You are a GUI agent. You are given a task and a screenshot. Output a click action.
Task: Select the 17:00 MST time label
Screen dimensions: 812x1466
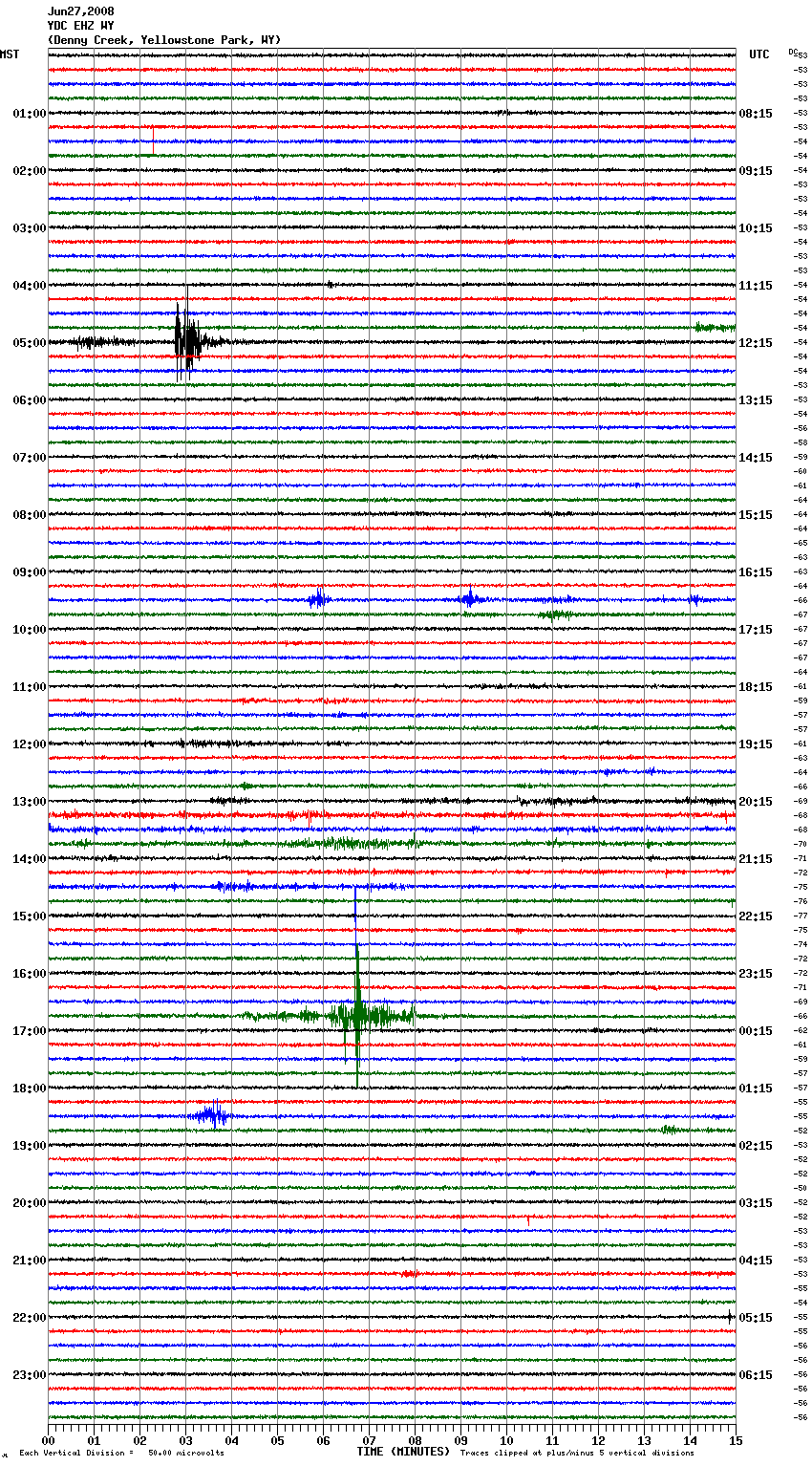click(30, 1031)
